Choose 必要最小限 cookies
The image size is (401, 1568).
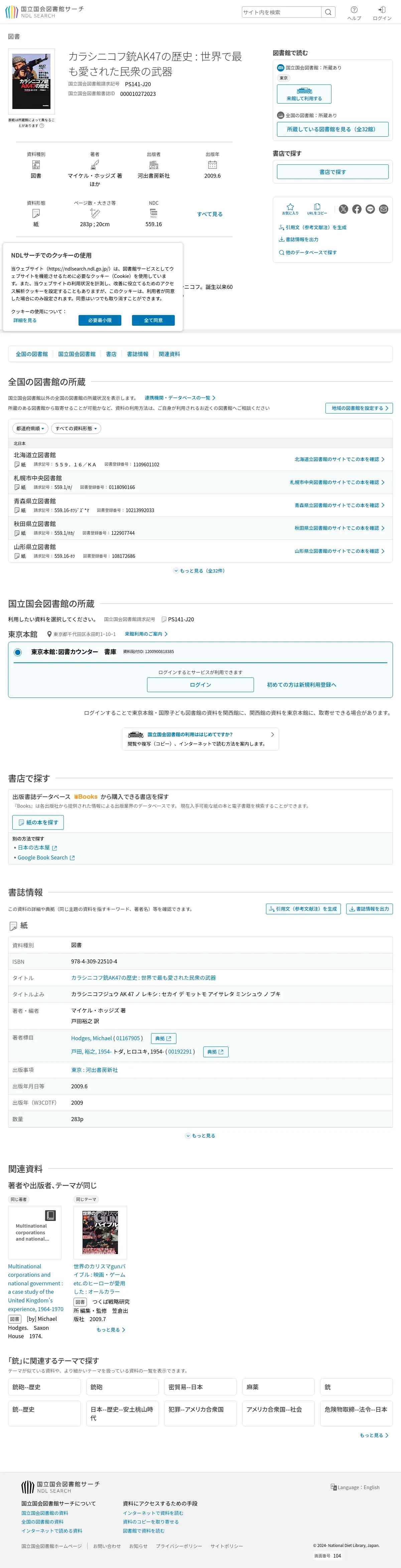pyautogui.click(x=100, y=320)
